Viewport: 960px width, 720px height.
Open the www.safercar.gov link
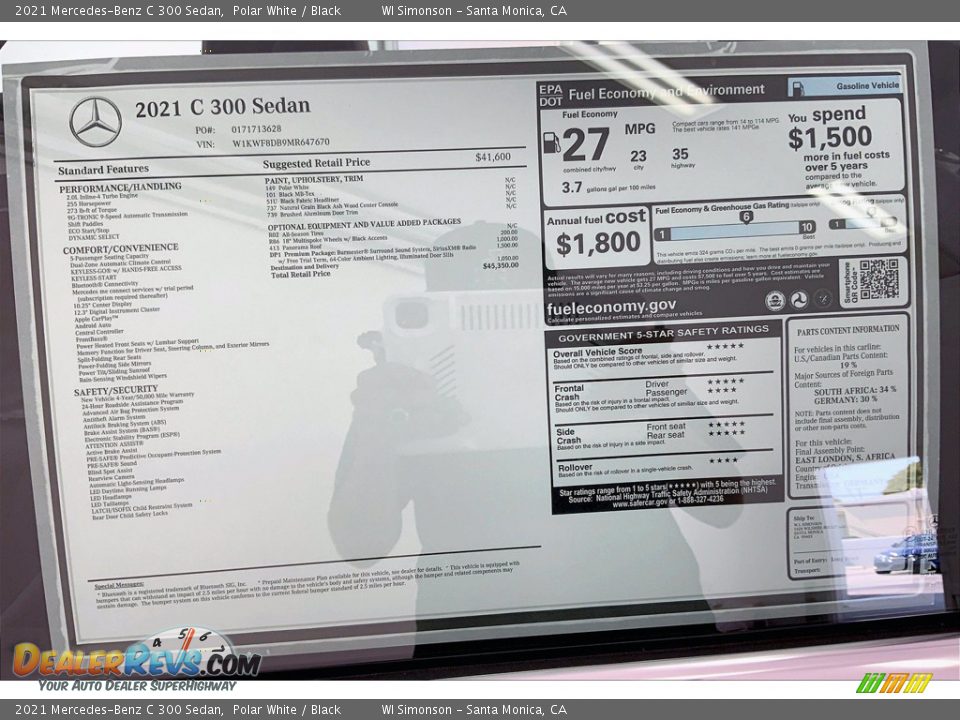pos(639,503)
